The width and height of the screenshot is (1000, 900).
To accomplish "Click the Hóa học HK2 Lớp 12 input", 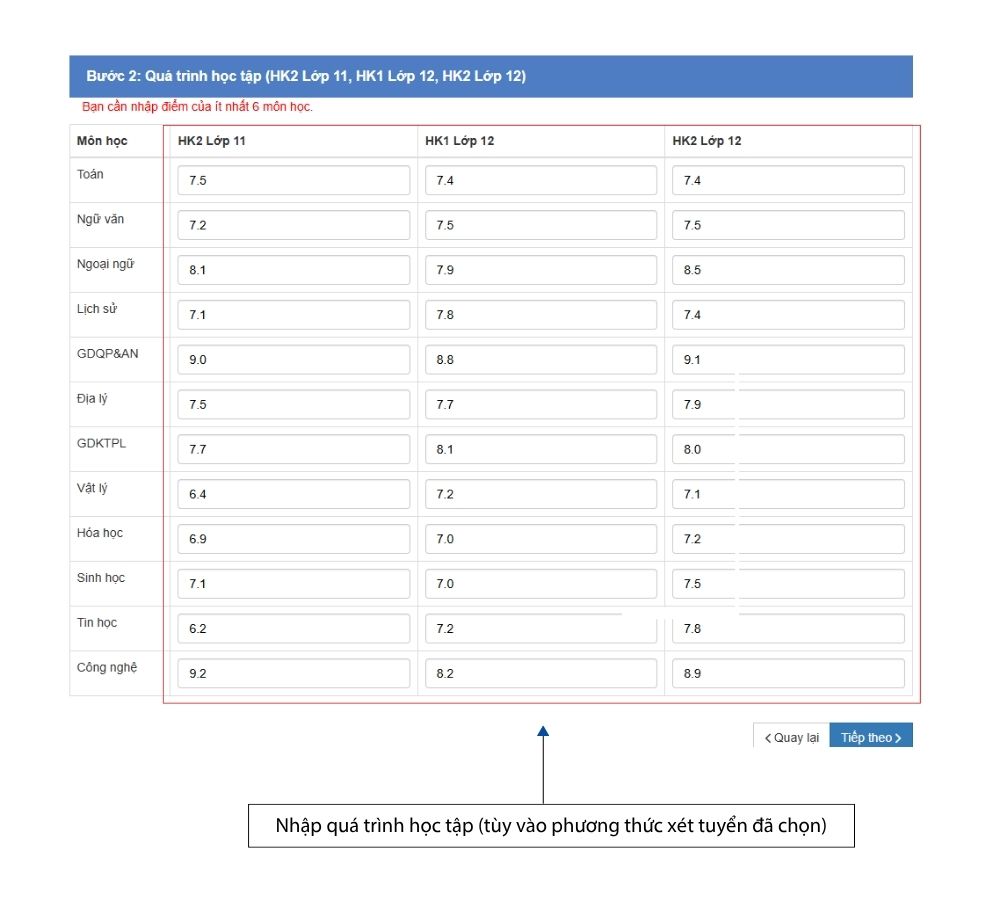I will tap(788, 539).
